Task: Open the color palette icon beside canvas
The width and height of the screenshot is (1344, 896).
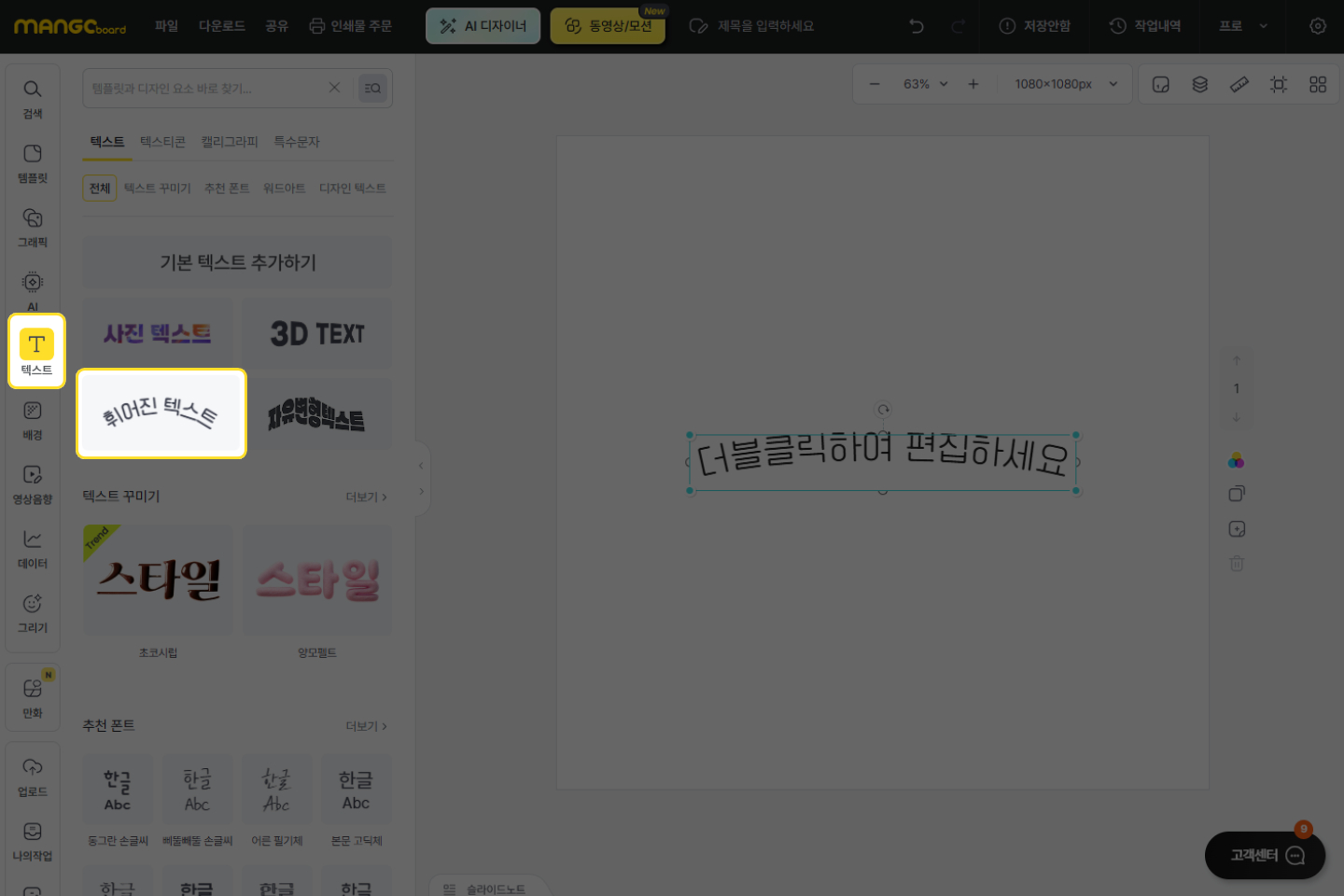Action: pos(1237,461)
